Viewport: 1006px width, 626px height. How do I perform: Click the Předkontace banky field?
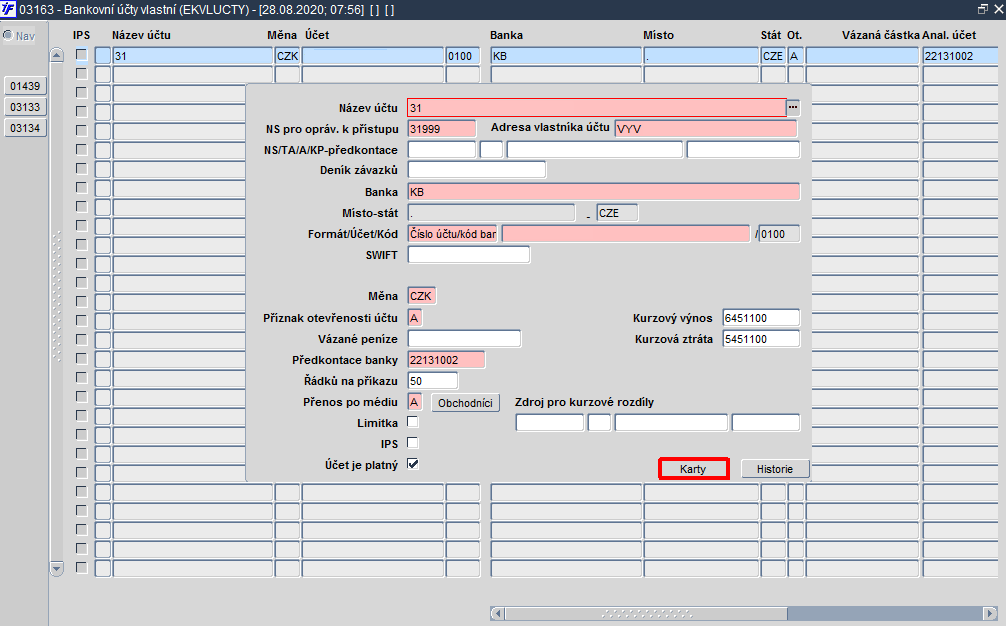coord(446,360)
